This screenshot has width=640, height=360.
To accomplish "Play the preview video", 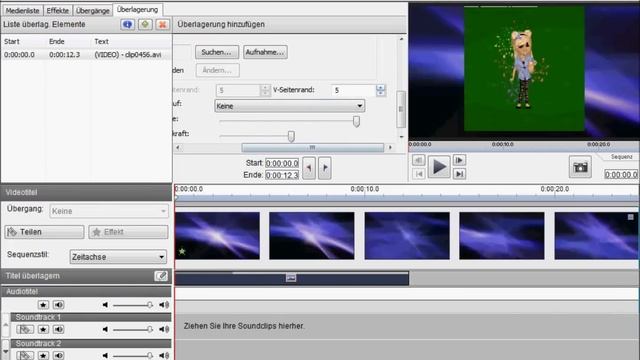I will tap(439, 167).
